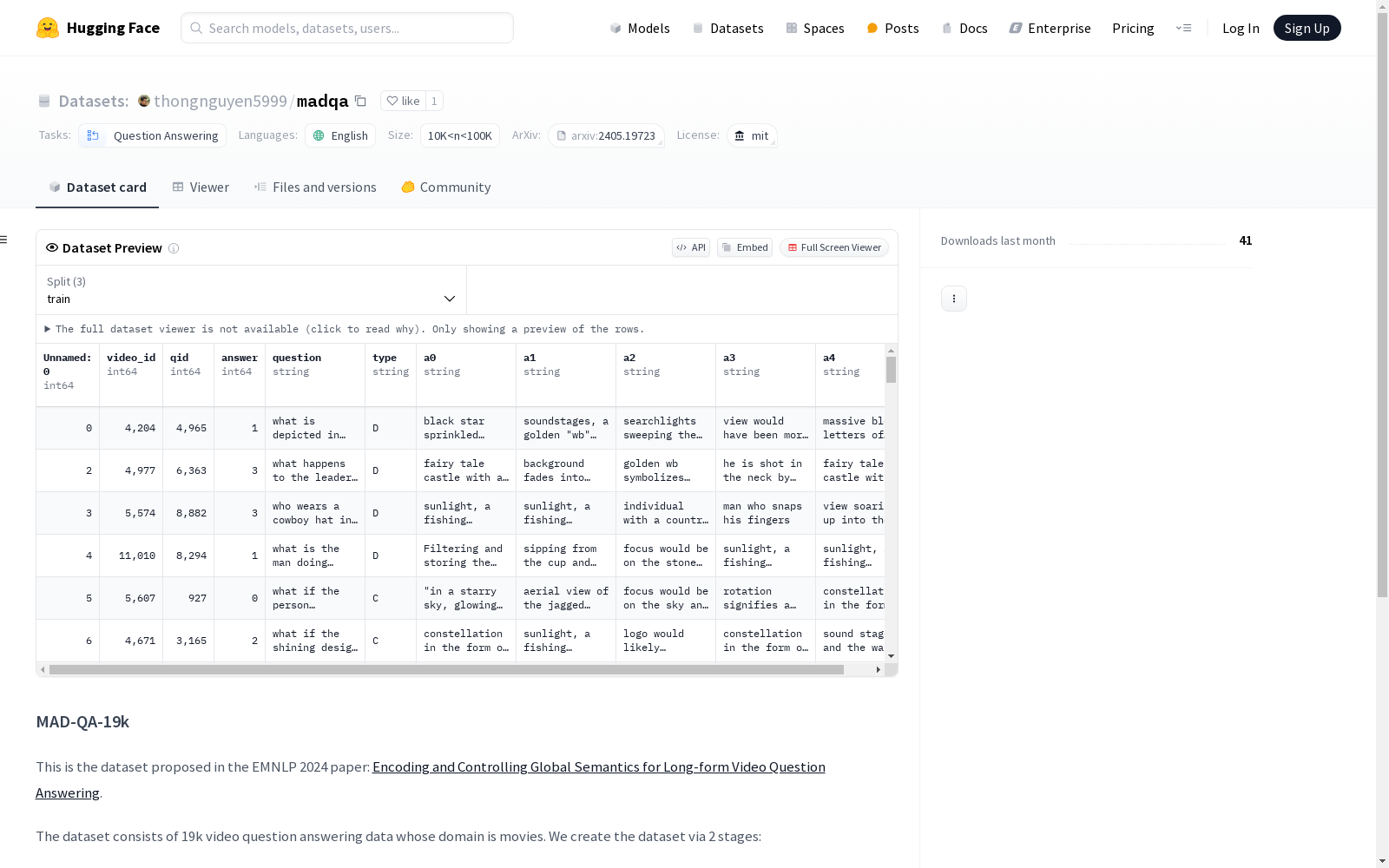The image size is (1389, 868).
Task: Click the English language tag
Action: click(x=340, y=135)
